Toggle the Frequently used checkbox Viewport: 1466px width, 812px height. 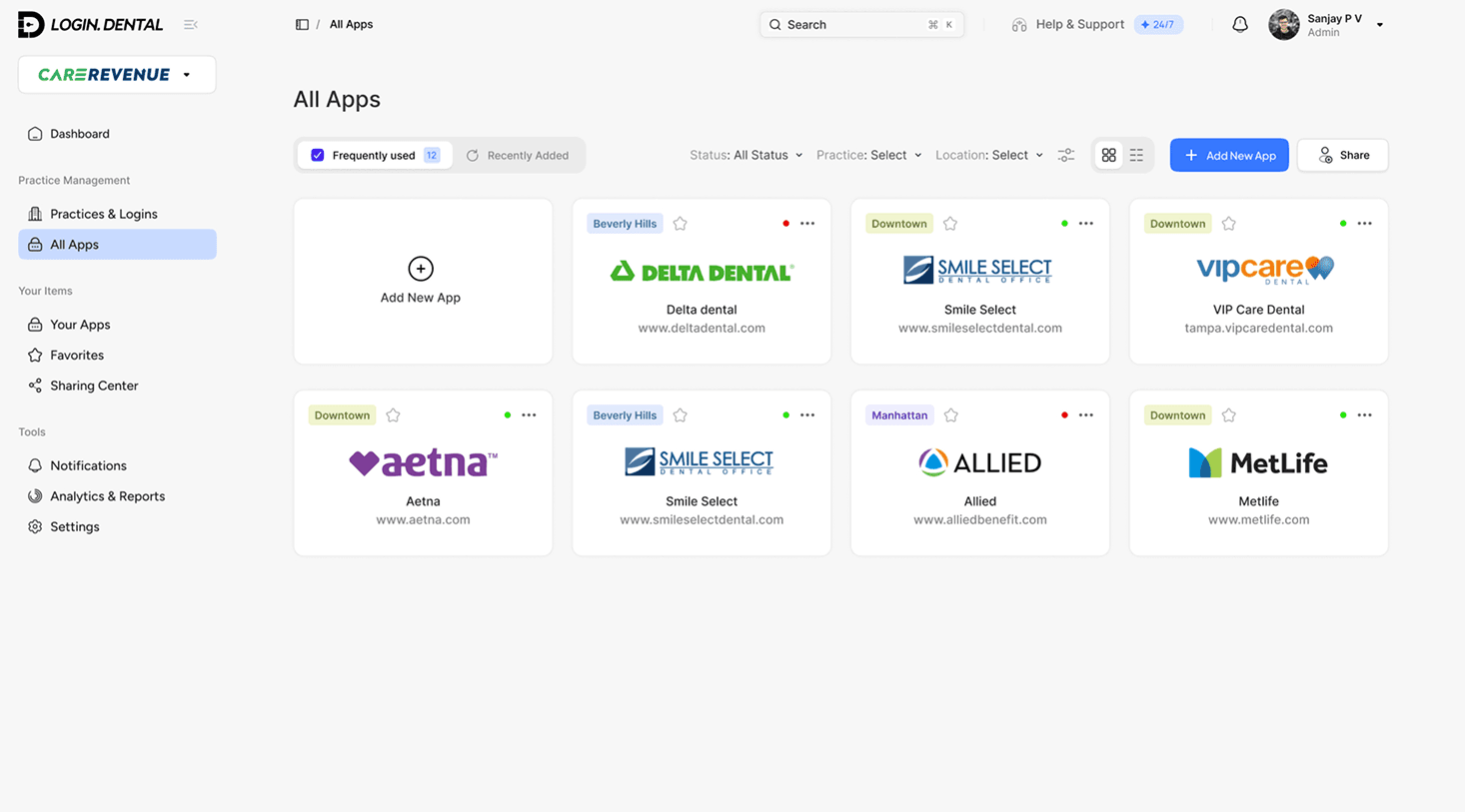[x=317, y=155]
